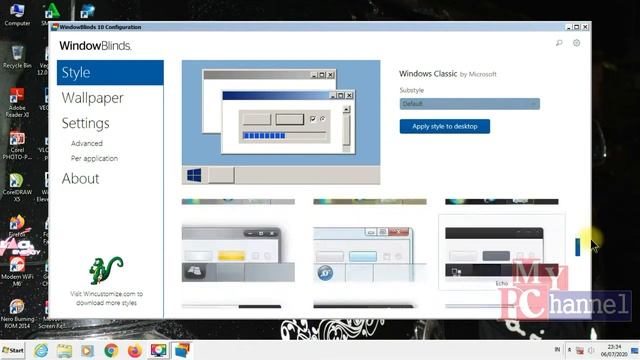Open Modem WiFi M6 desktop shortcut
This screenshot has width=640, height=360.
coord(17,271)
